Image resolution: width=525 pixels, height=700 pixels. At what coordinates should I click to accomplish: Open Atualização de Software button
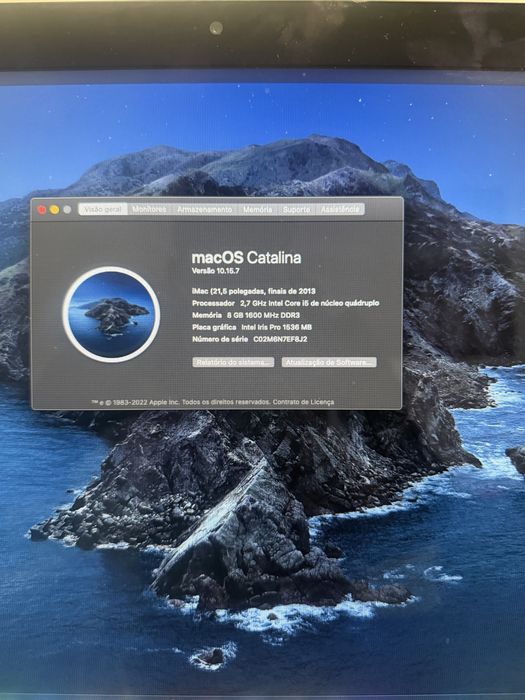pos(329,362)
